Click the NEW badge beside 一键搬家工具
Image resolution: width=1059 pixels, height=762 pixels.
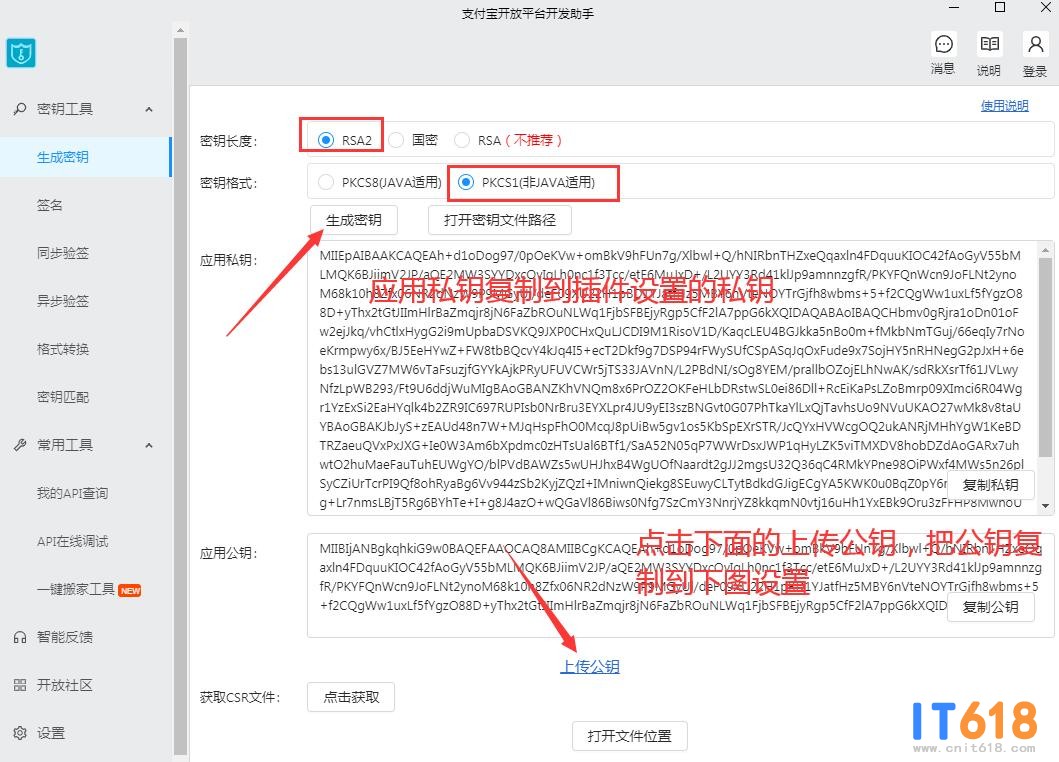(x=130, y=590)
